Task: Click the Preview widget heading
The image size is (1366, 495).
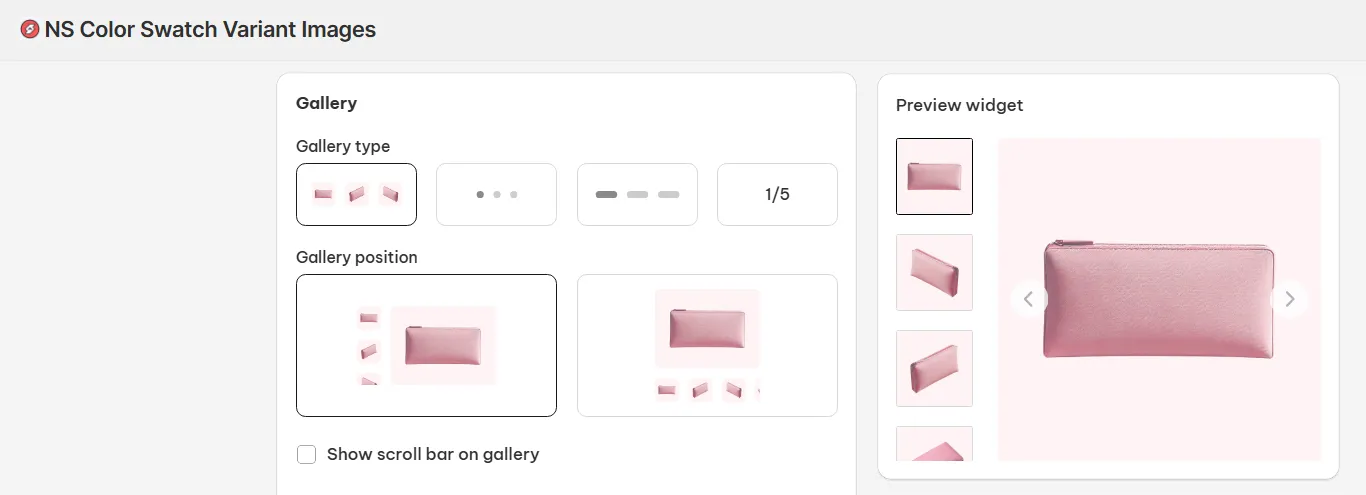Action: tap(959, 105)
